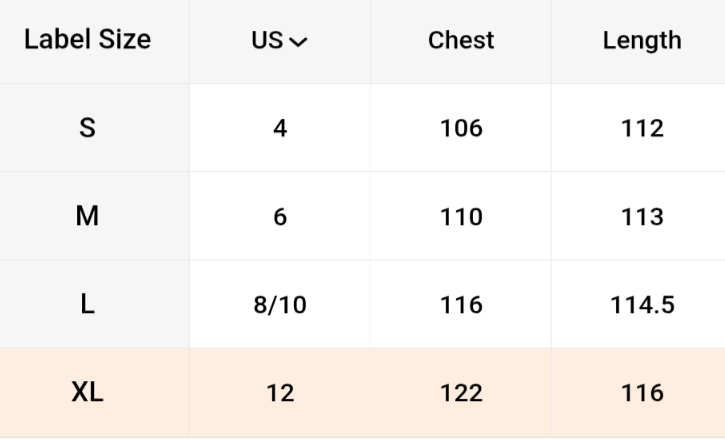Image resolution: width=725 pixels, height=440 pixels.
Task: Click the Label Size column header
Action: 88,40
